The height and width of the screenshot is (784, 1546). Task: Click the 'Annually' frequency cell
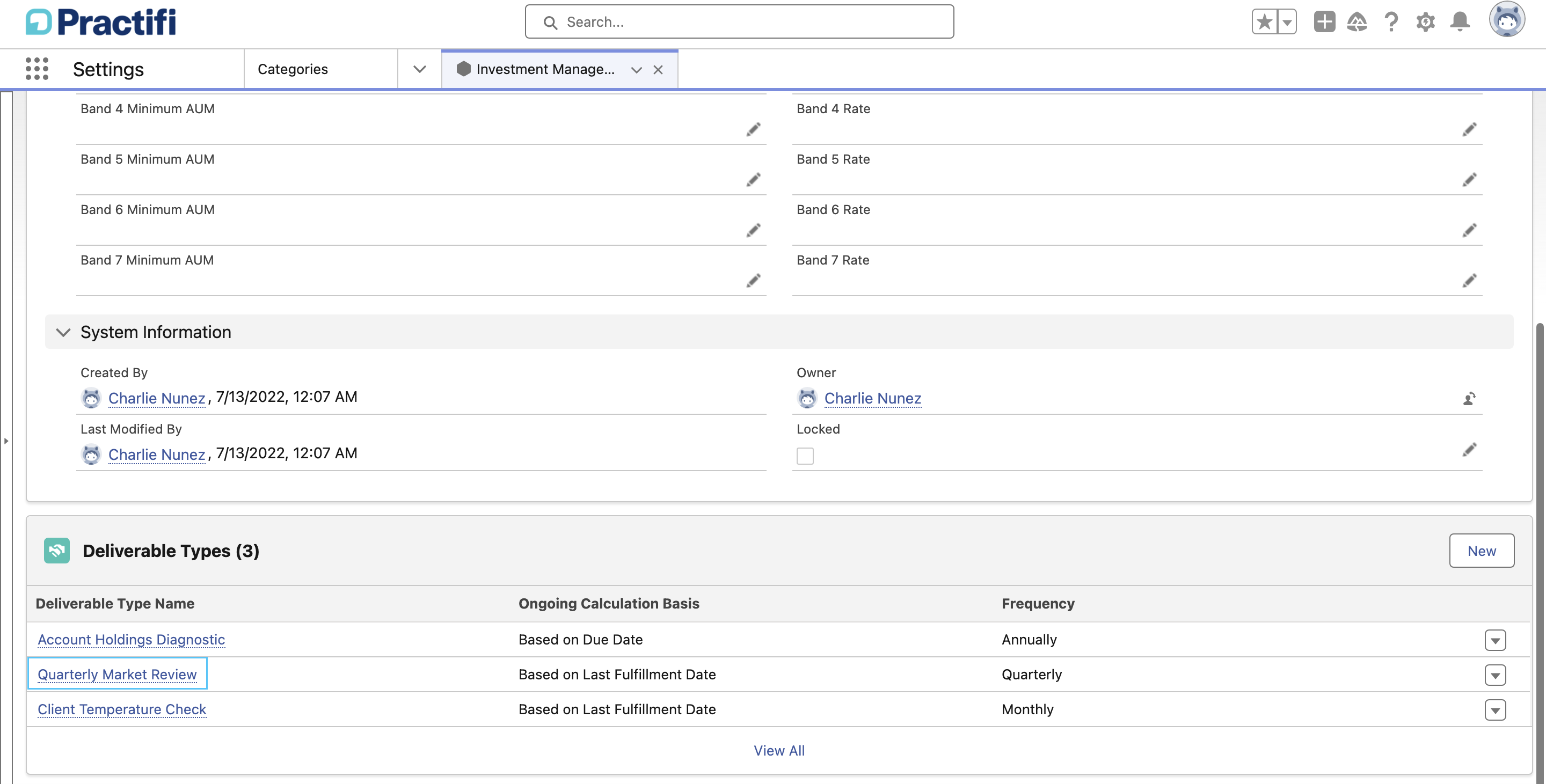tap(1029, 640)
